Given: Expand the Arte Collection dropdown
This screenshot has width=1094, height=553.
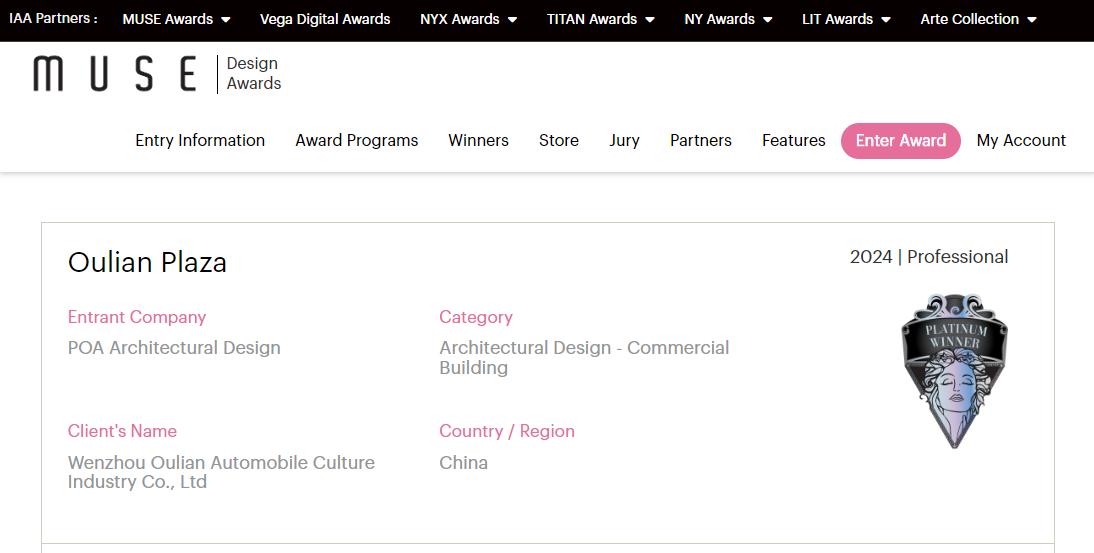Looking at the screenshot, I should (978, 20).
